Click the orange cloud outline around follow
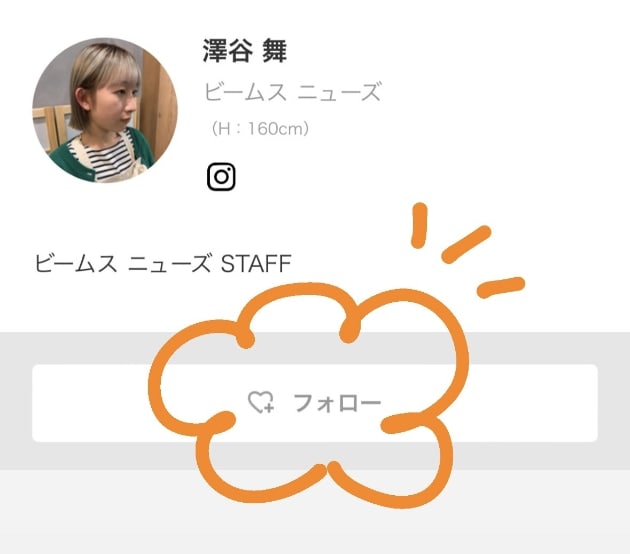This screenshot has height=554, width=630. (x=308, y=395)
